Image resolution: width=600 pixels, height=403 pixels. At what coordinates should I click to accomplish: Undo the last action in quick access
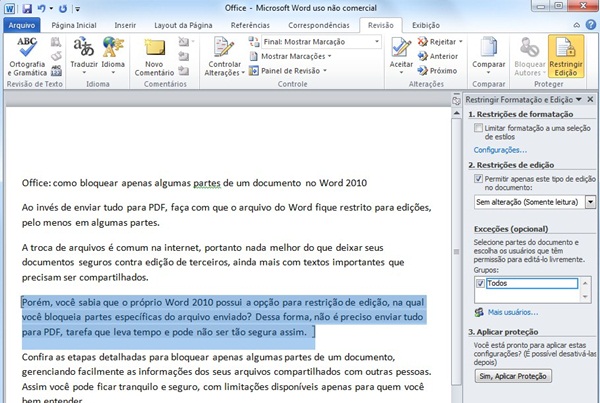point(42,8)
